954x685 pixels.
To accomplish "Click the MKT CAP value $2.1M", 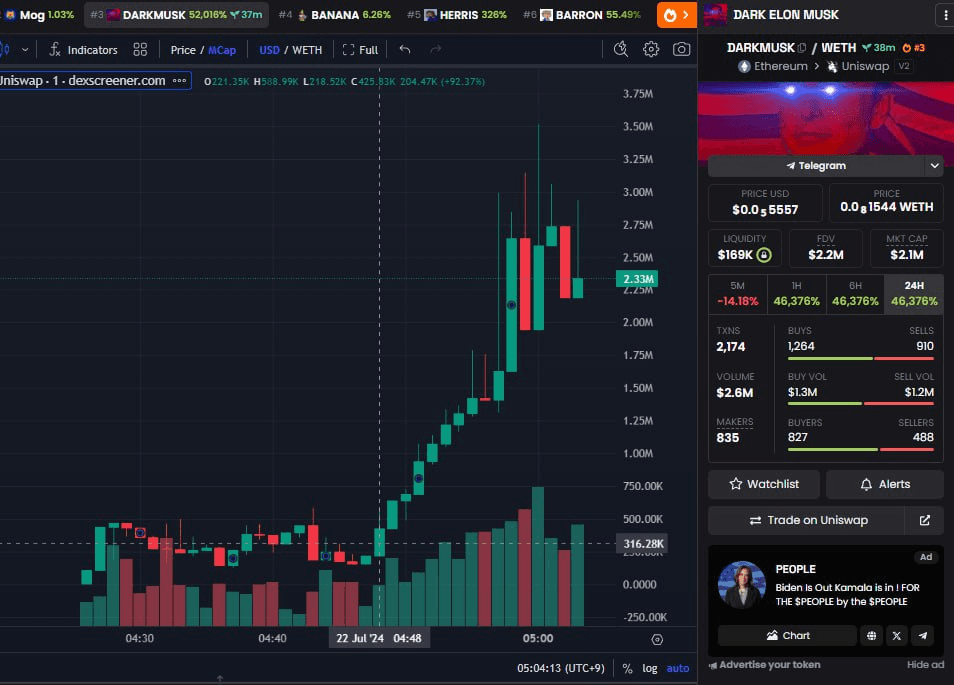I will [x=907, y=255].
